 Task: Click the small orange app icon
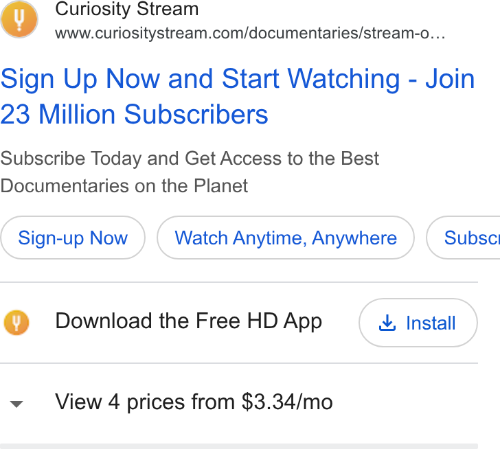(16, 322)
